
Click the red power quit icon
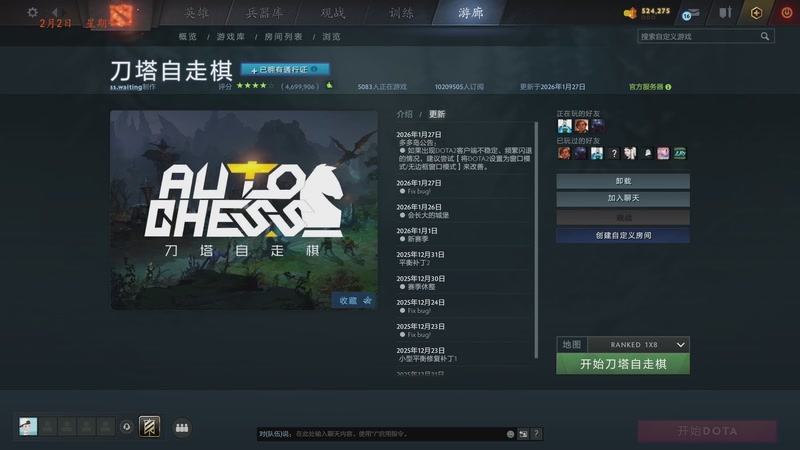[x=787, y=12]
